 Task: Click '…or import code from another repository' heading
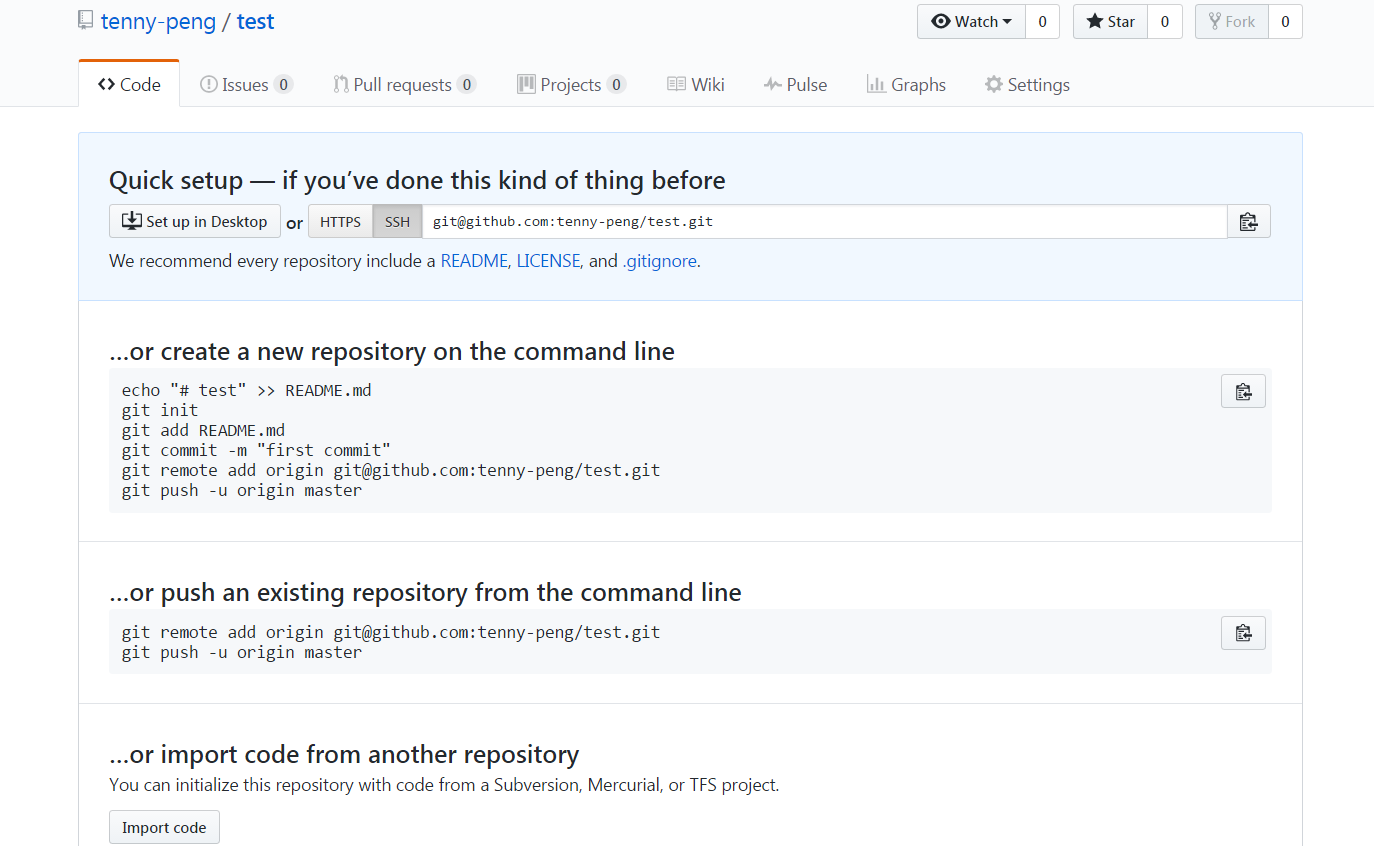tap(344, 753)
